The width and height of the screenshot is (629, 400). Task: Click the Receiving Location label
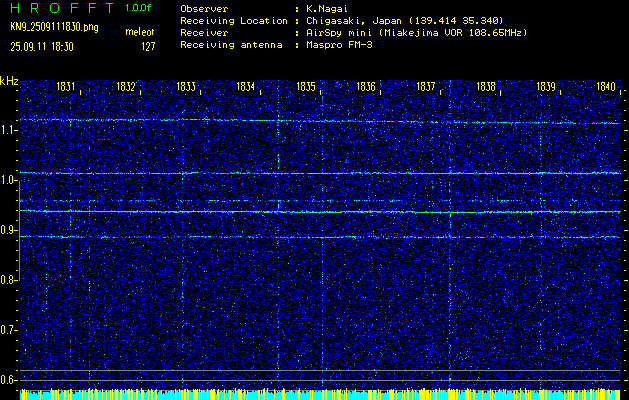click(x=234, y=20)
